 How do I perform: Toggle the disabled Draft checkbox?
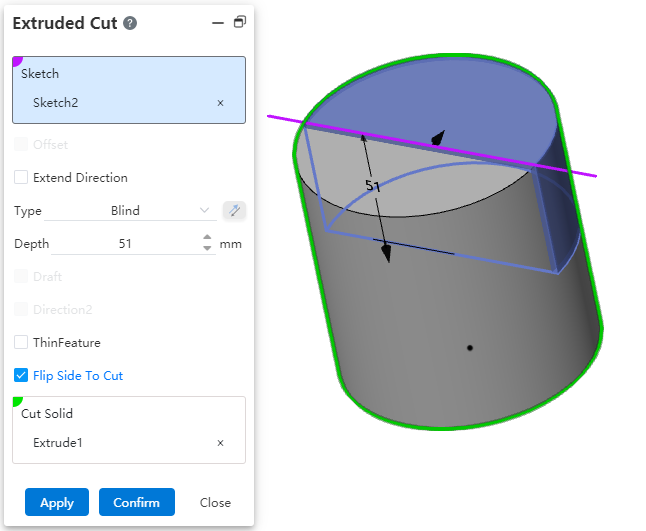point(21,276)
